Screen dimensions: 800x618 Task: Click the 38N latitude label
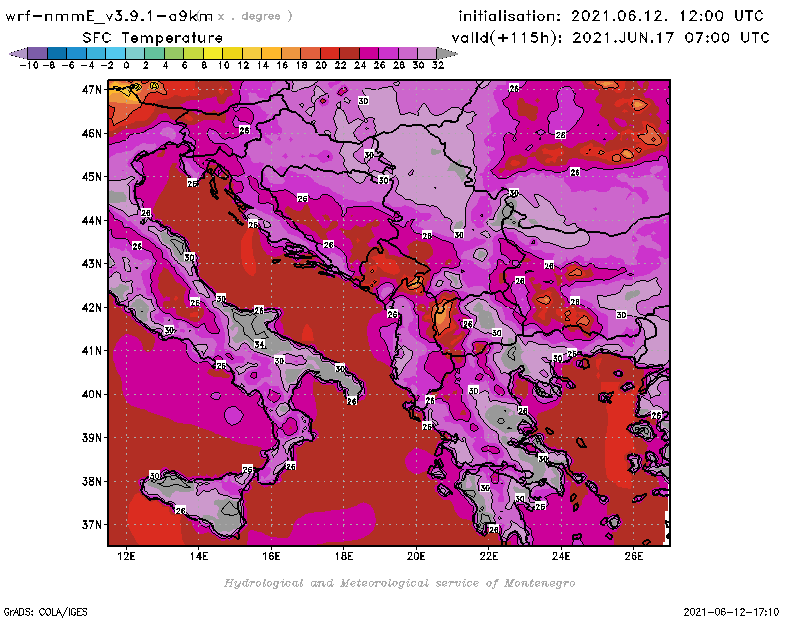tap(92, 482)
